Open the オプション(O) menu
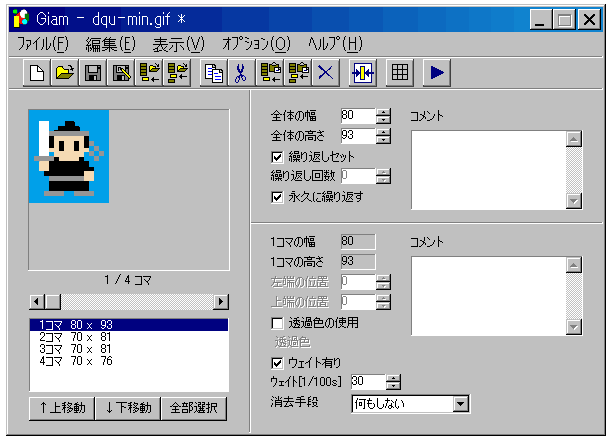This screenshot has width=609, height=440. pos(256,44)
